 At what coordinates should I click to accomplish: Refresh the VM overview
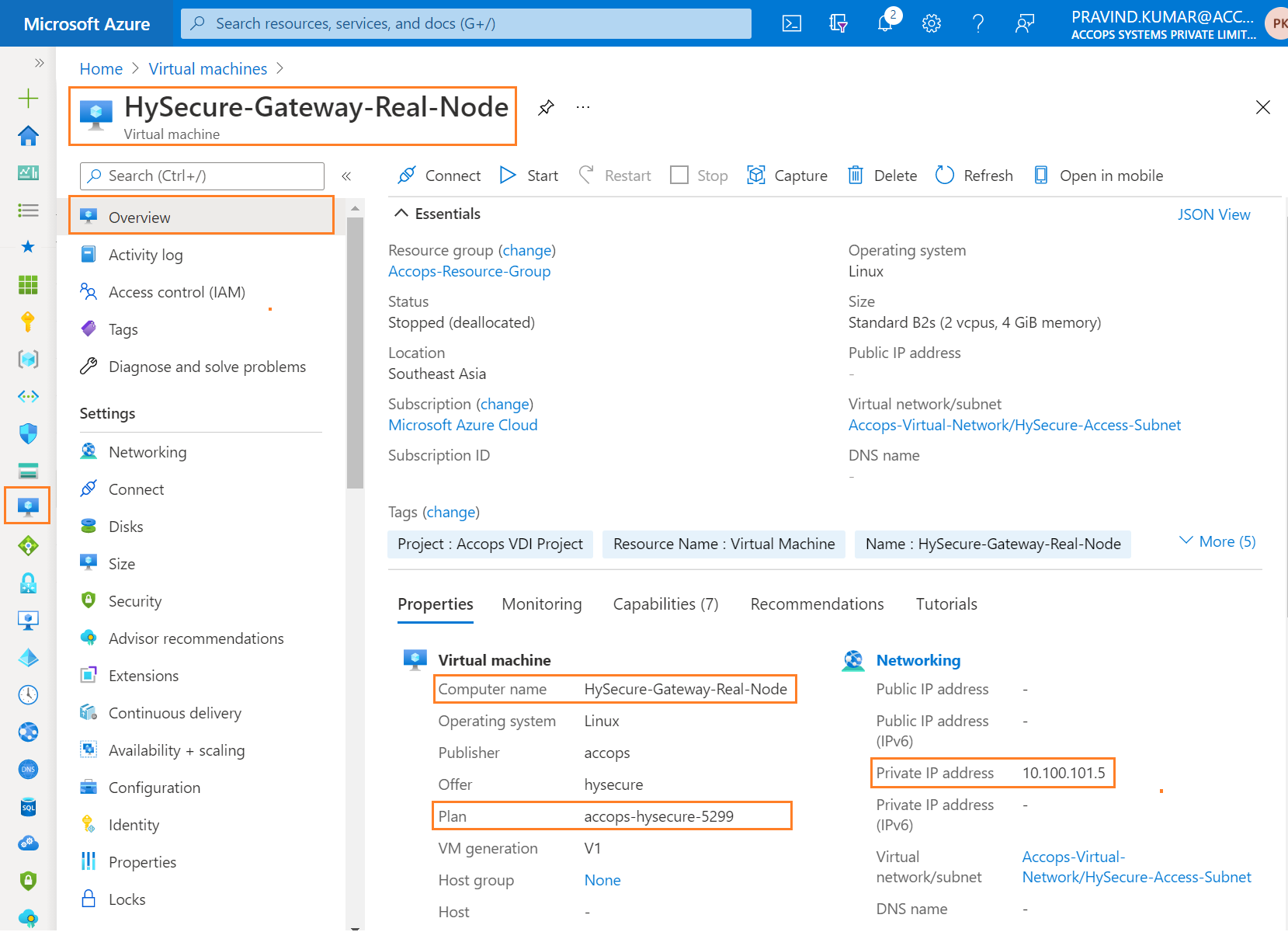tap(974, 176)
